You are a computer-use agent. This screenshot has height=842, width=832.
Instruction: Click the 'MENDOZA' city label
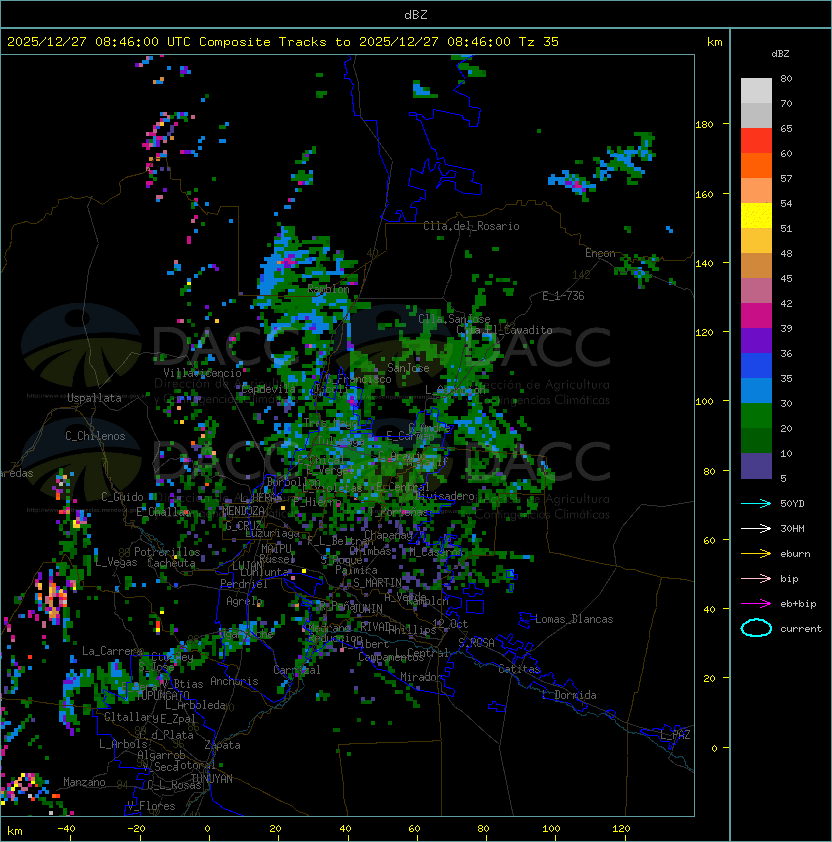(243, 511)
